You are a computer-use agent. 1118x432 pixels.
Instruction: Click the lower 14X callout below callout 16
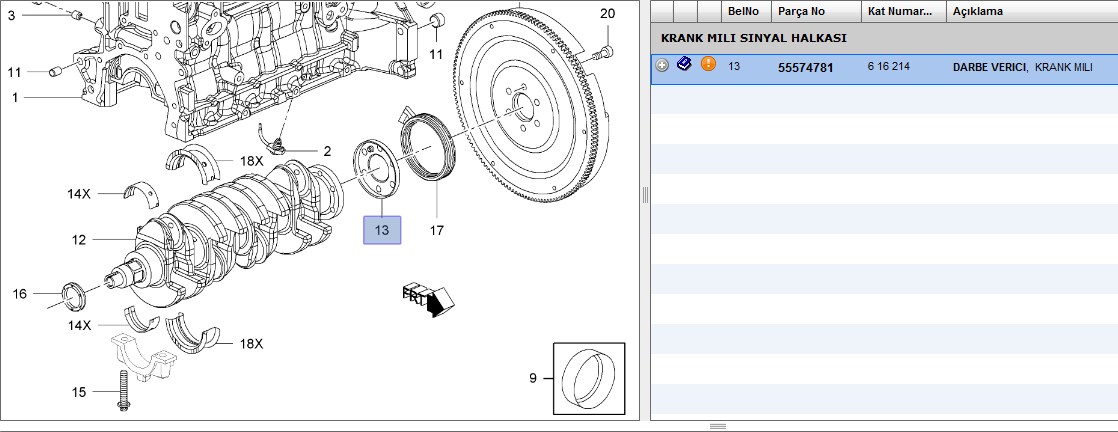tap(79, 325)
